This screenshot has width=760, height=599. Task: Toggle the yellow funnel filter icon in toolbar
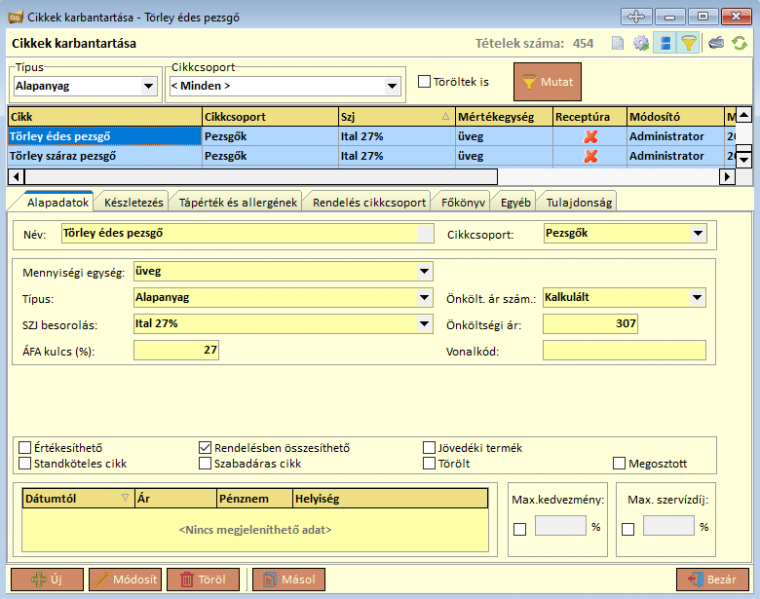(x=688, y=43)
